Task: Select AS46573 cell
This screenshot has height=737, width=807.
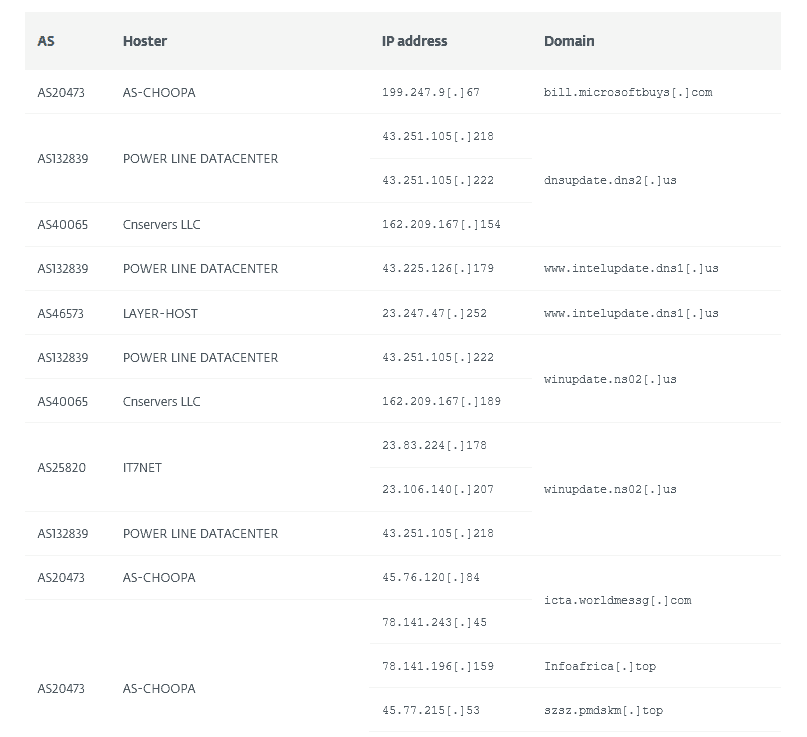Action: click(x=60, y=313)
